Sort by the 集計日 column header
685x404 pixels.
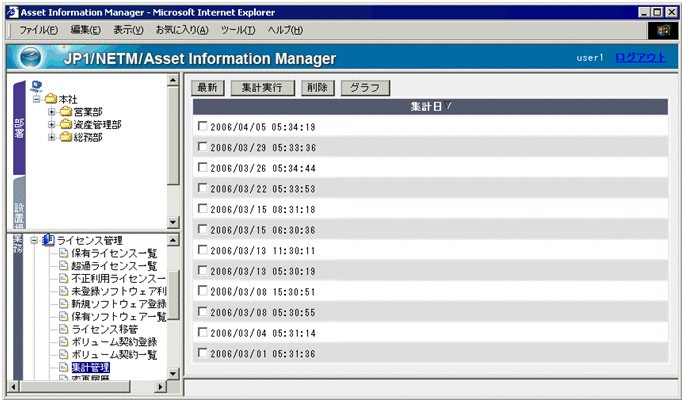coord(430,107)
